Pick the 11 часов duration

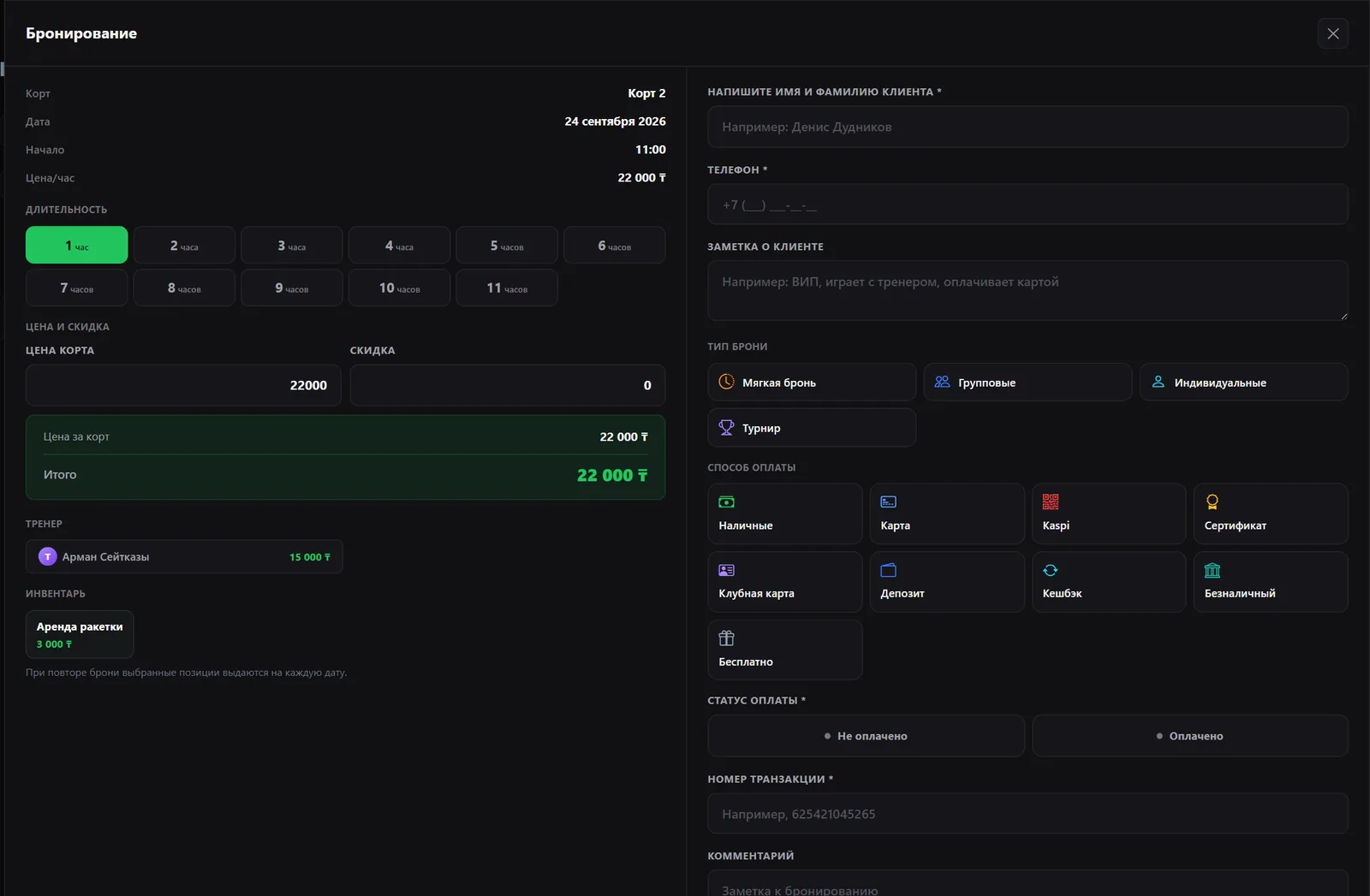507,288
